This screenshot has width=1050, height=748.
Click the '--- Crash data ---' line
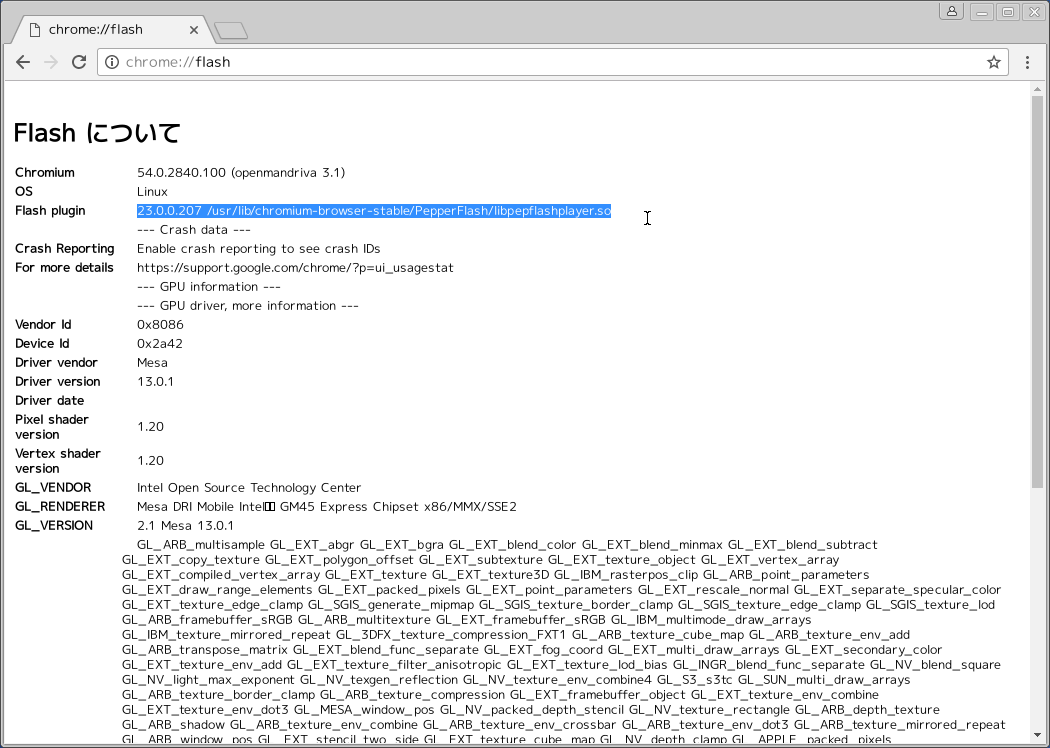tap(194, 230)
